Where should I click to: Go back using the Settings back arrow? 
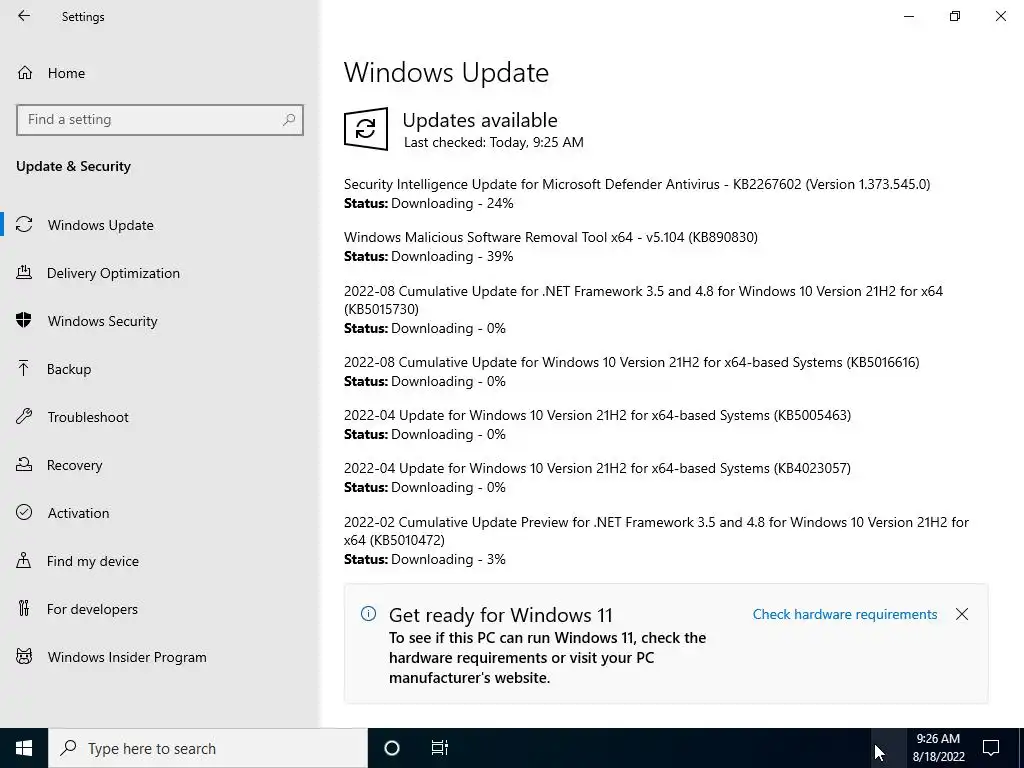(x=24, y=16)
